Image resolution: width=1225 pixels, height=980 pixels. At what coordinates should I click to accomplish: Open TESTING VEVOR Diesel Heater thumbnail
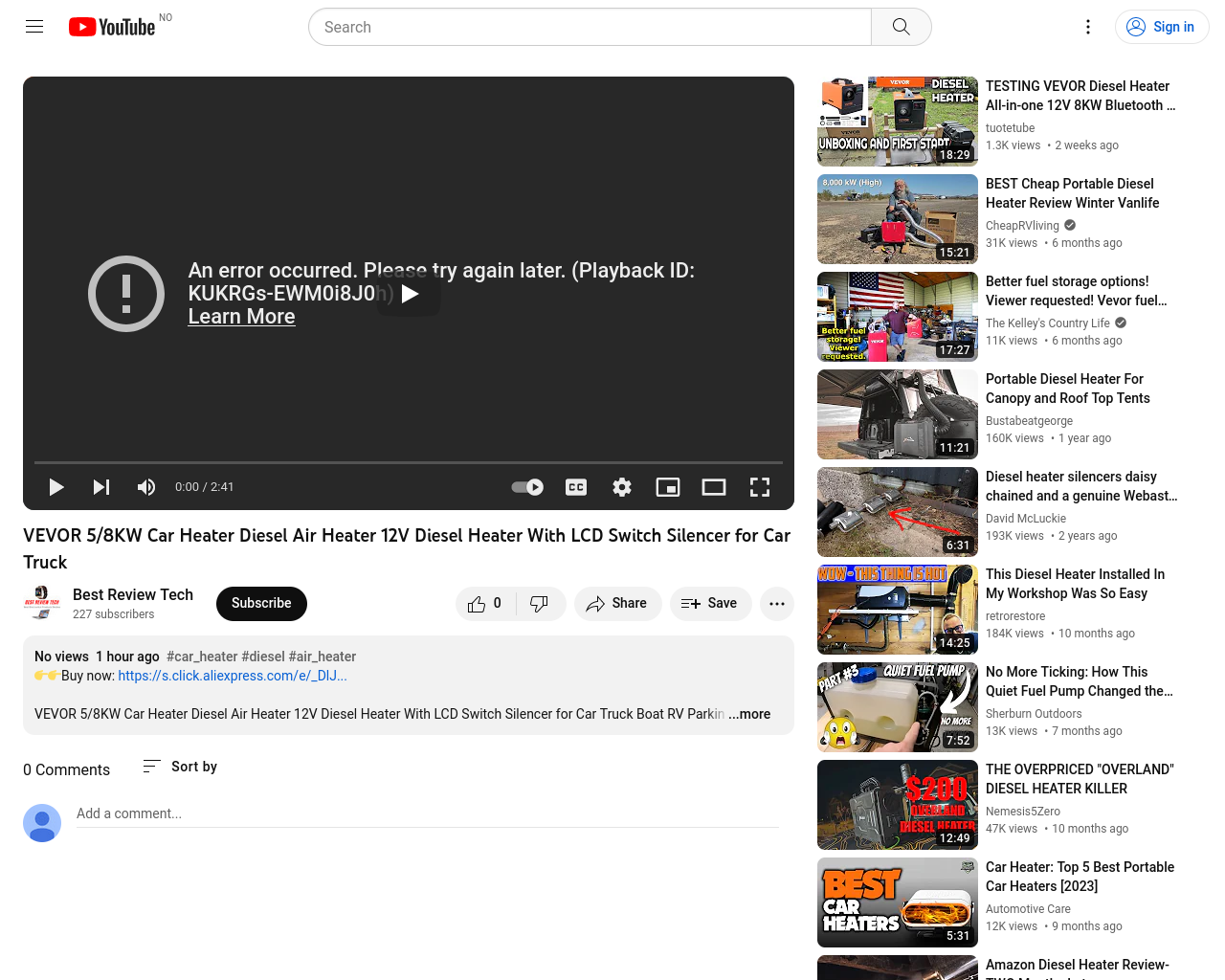tap(898, 122)
